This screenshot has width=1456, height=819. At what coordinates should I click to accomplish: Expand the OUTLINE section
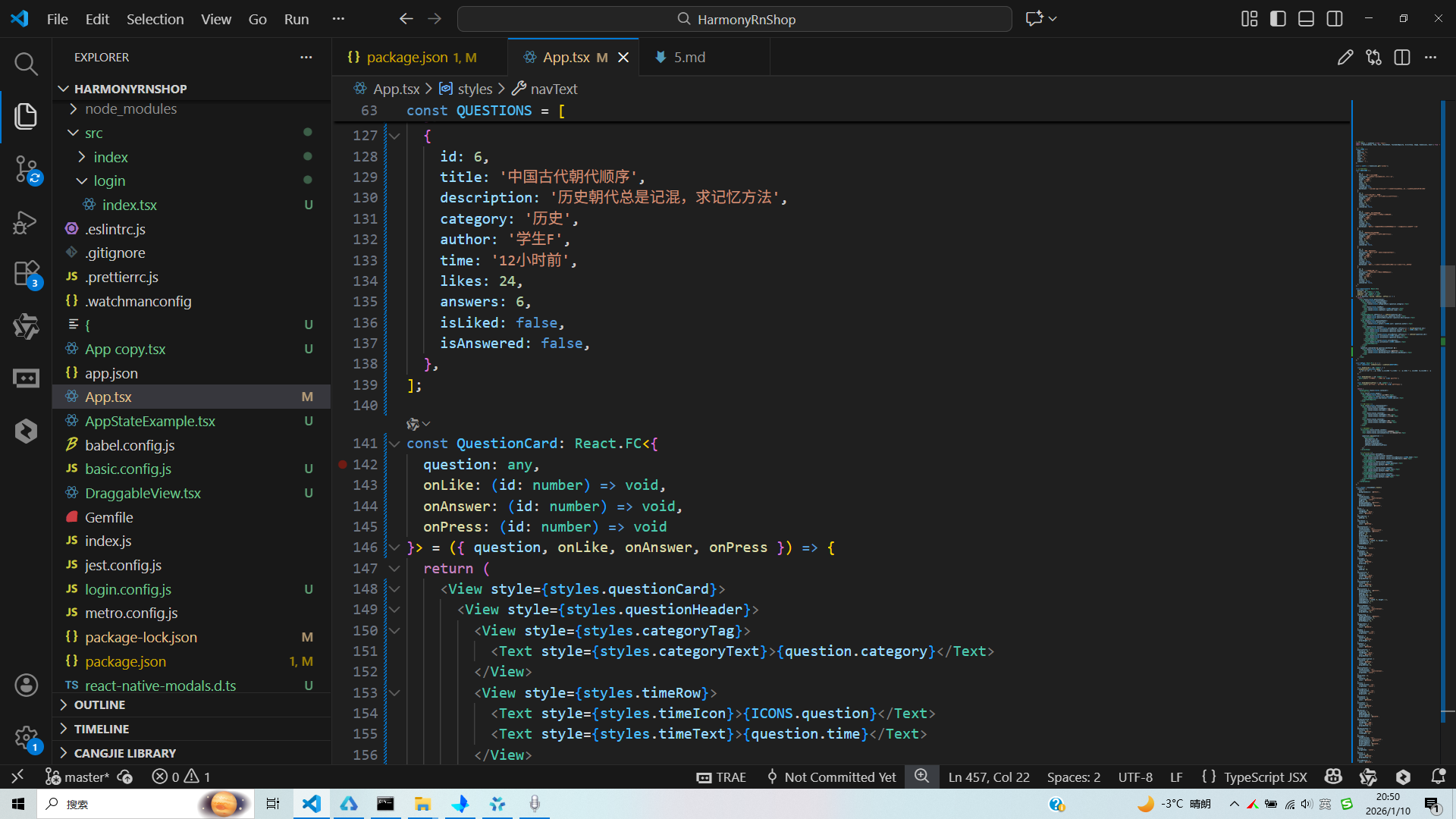coord(99,704)
